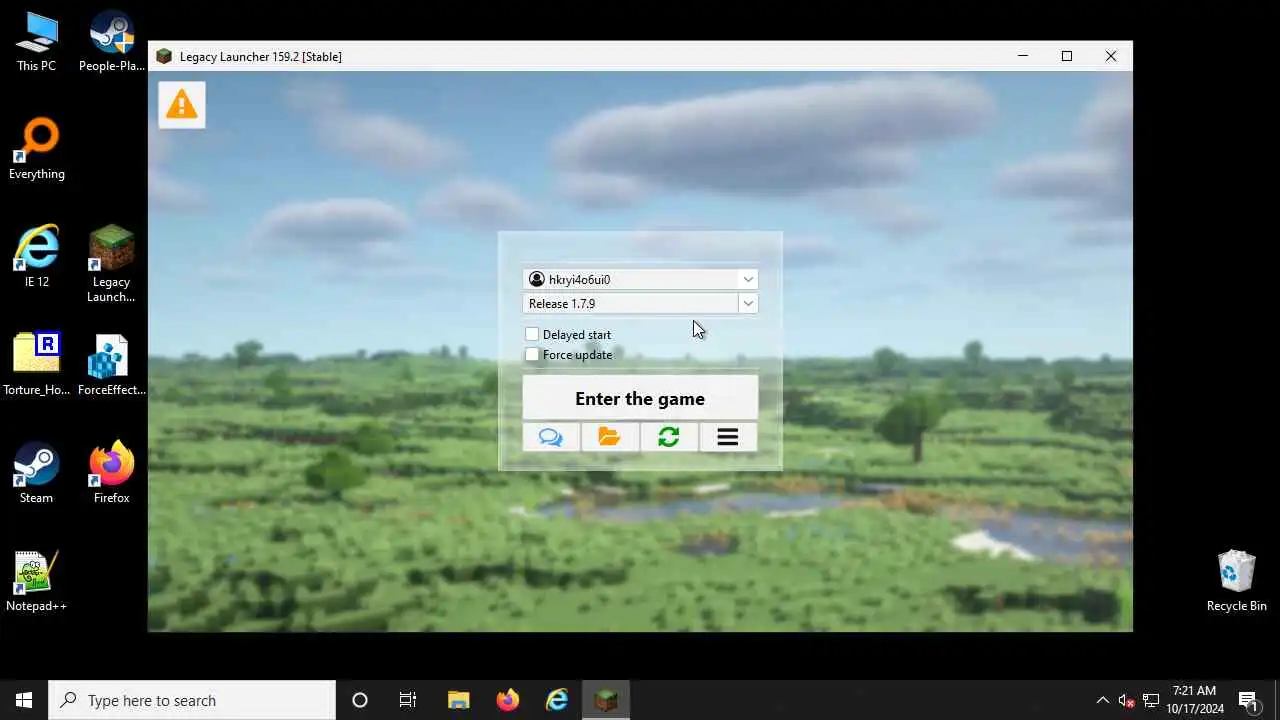1280x720 pixels.
Task: Show hidden system tray icons
Action: [1103, 700]
